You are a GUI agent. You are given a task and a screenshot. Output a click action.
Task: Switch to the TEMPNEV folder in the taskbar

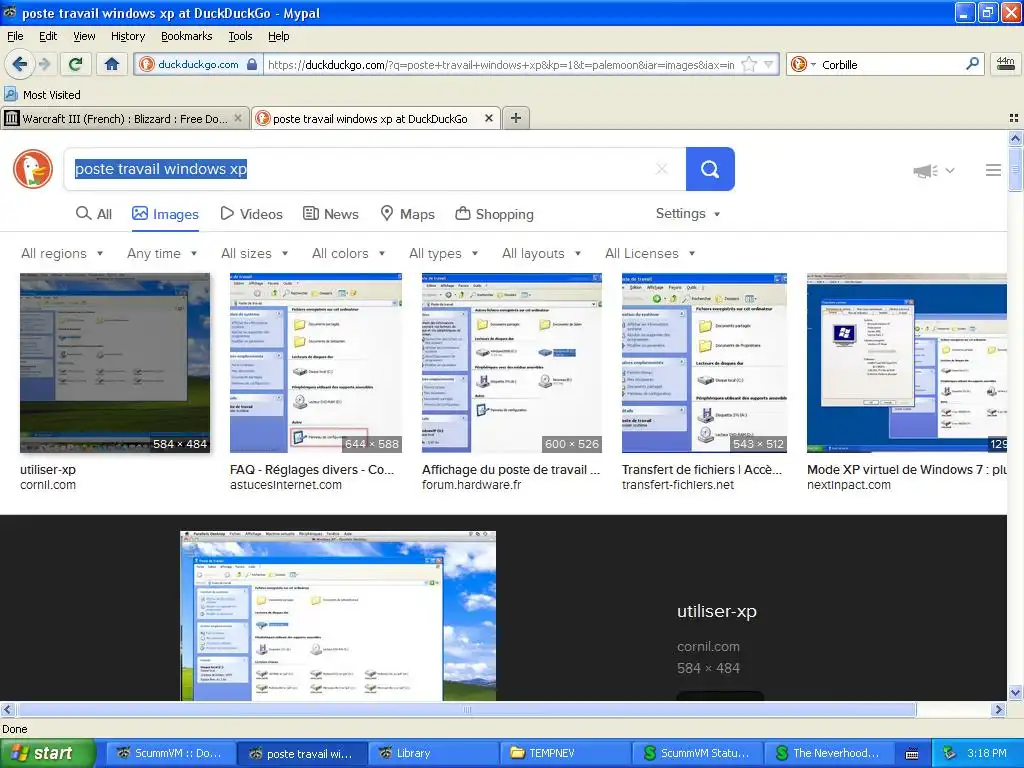(565, 753)
